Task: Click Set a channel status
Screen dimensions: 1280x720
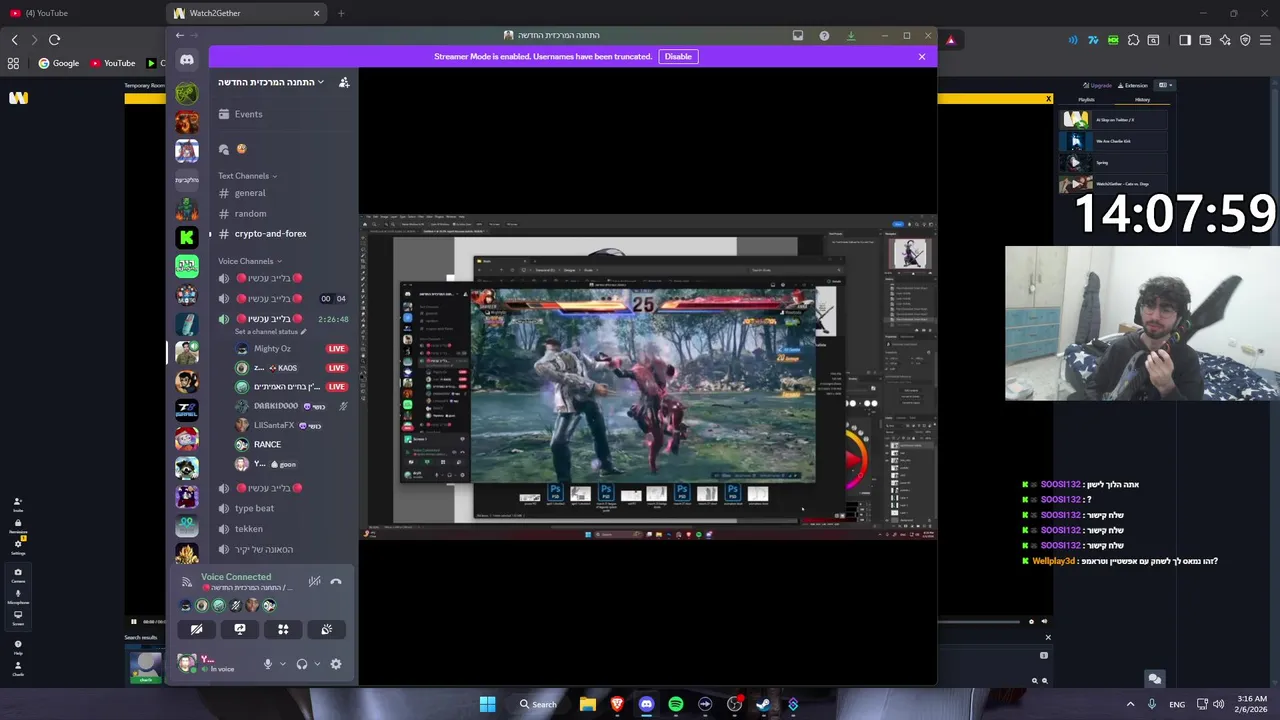Action: coord(270,332)
